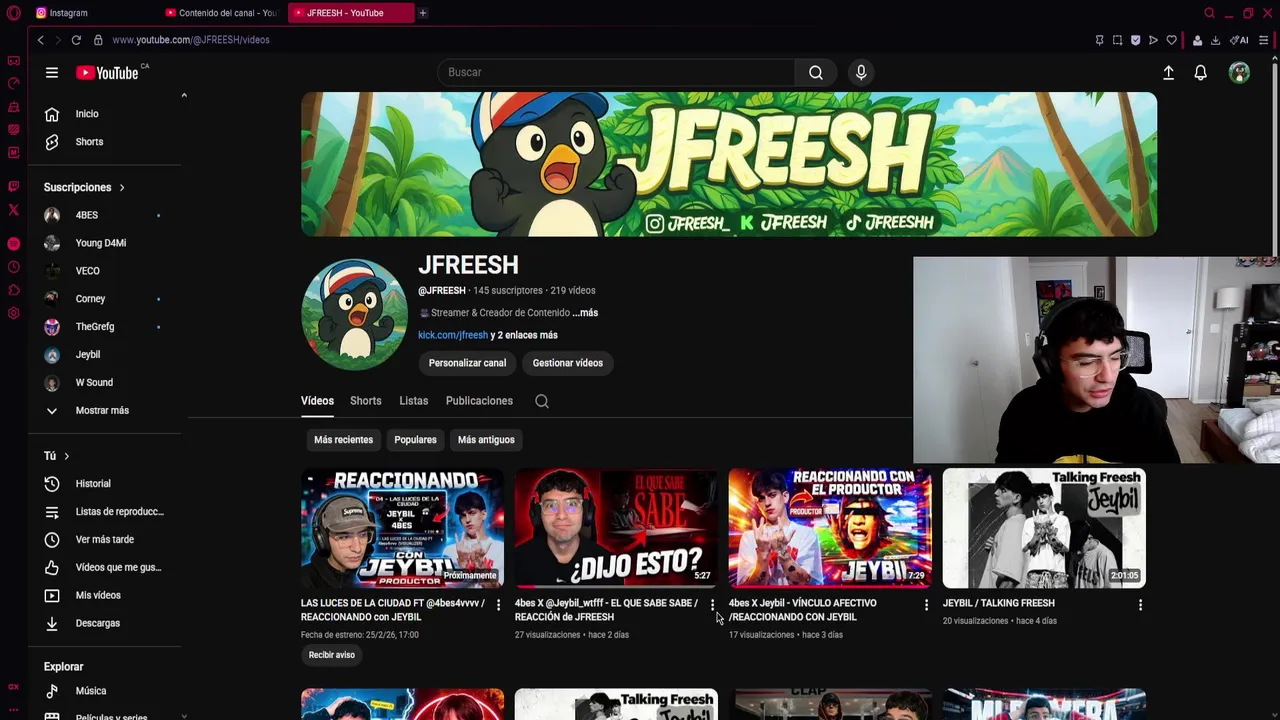Filter videos by Más antiguos

pos(486,440)
